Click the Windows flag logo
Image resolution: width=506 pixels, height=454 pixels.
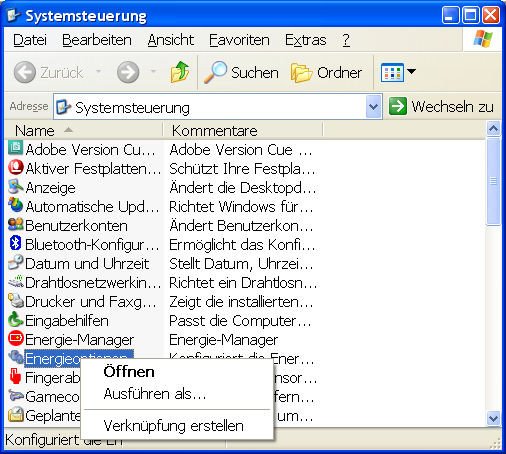coord(483,39)
